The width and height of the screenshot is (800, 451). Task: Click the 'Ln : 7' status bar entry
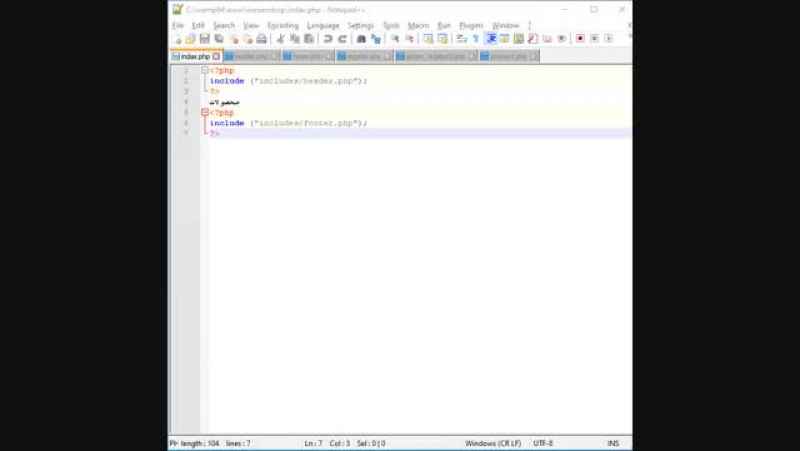pos(313,443)
